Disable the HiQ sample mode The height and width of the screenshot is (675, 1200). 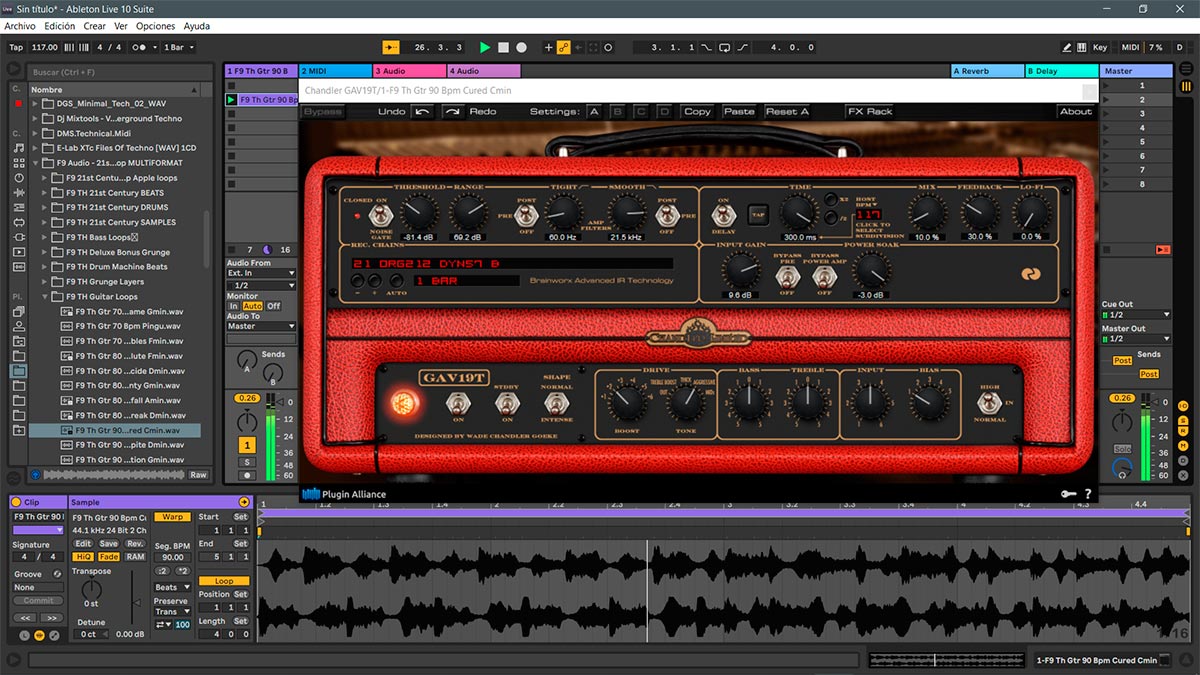[84, 556]
